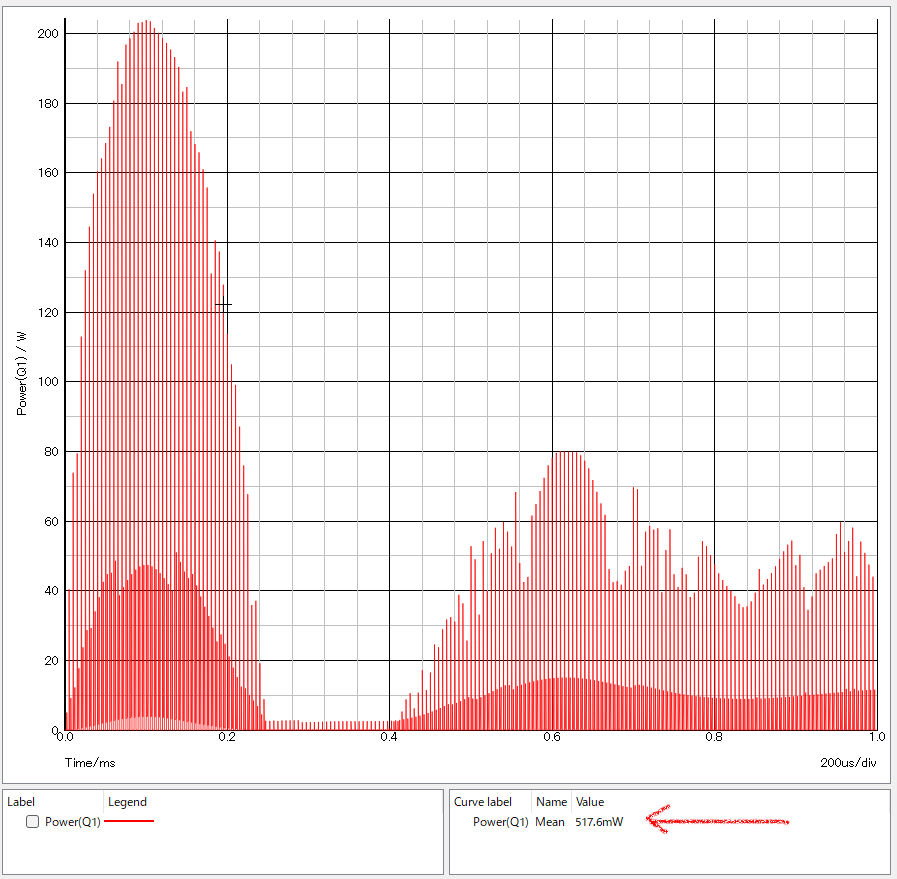
Task: Click the red Power(Q1) legend line
Action: 129,821
